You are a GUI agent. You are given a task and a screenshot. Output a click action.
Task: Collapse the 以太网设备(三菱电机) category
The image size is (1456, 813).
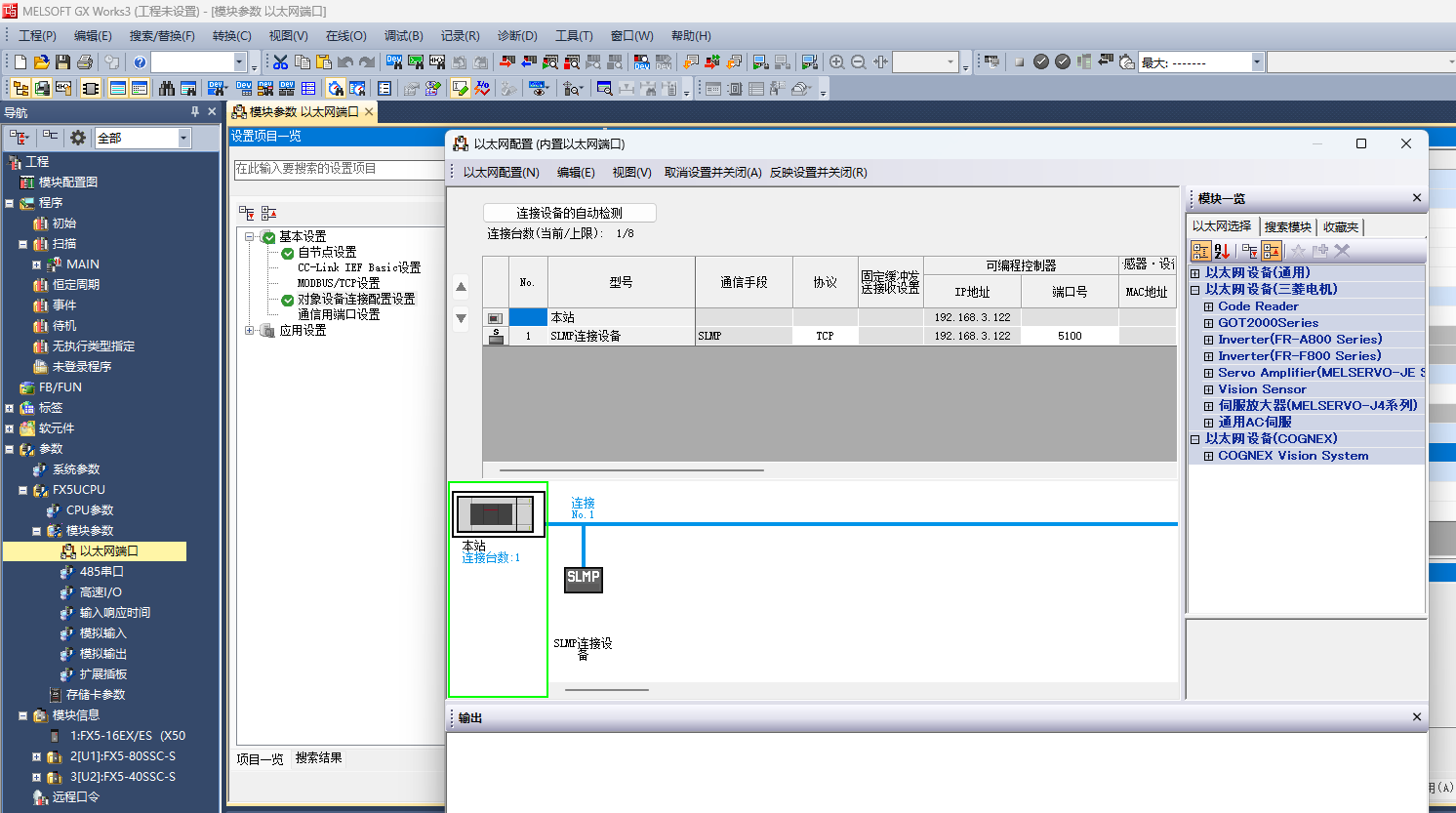[1194, 290]
